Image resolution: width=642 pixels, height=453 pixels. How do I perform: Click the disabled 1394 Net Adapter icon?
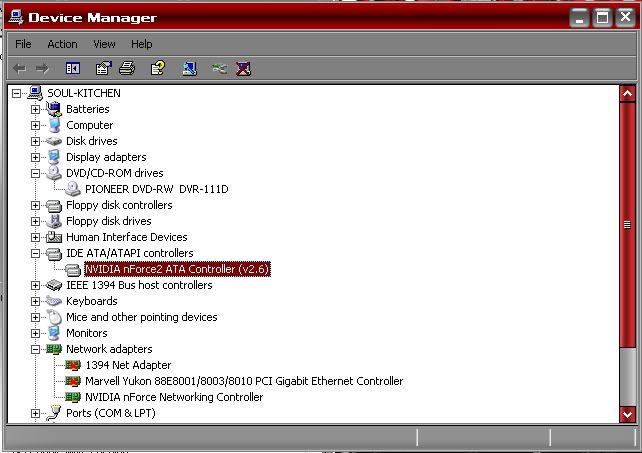pyautogui.click(x=73, y=365)
